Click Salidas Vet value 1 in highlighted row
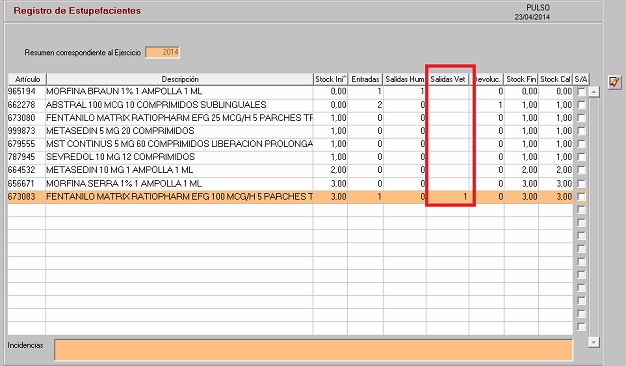Screen dimensions: 626x366 pos(465,197)
